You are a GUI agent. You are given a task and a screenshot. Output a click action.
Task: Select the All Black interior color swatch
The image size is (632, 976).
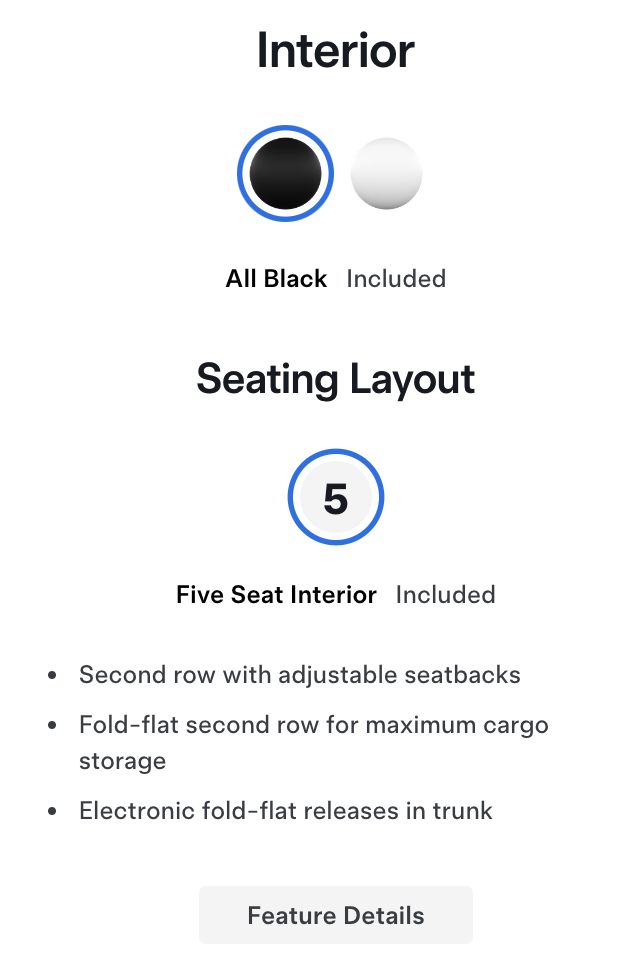(x=285, y=174)
